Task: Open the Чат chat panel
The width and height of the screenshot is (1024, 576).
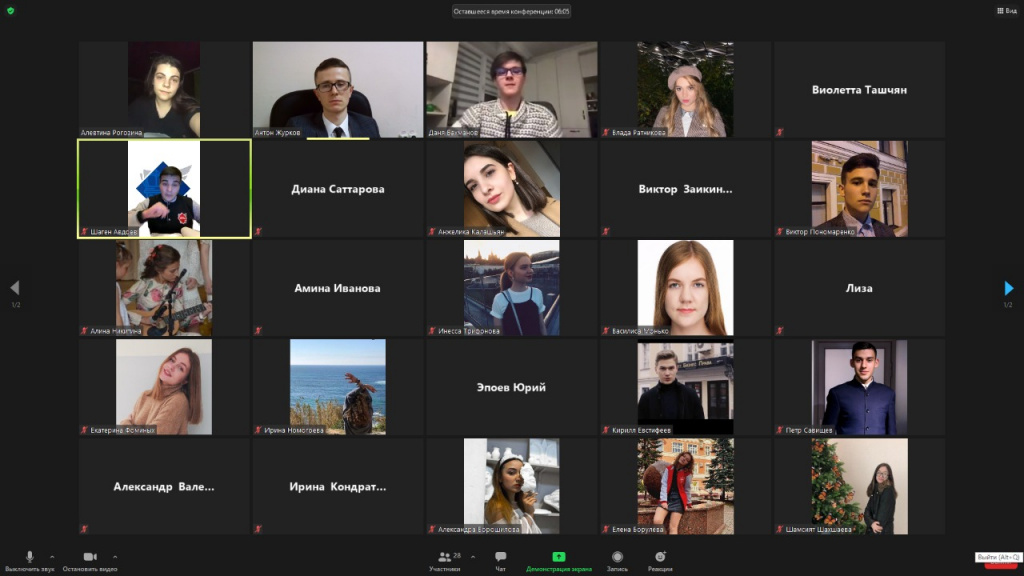Action: tap(500, 560)
